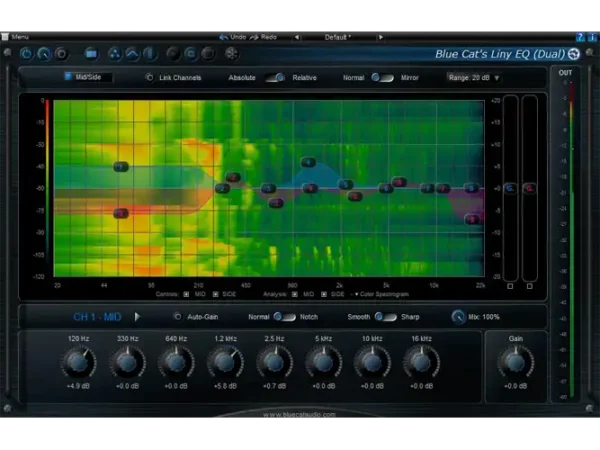Select blue EQ point 5 on graph

point(346,185)
